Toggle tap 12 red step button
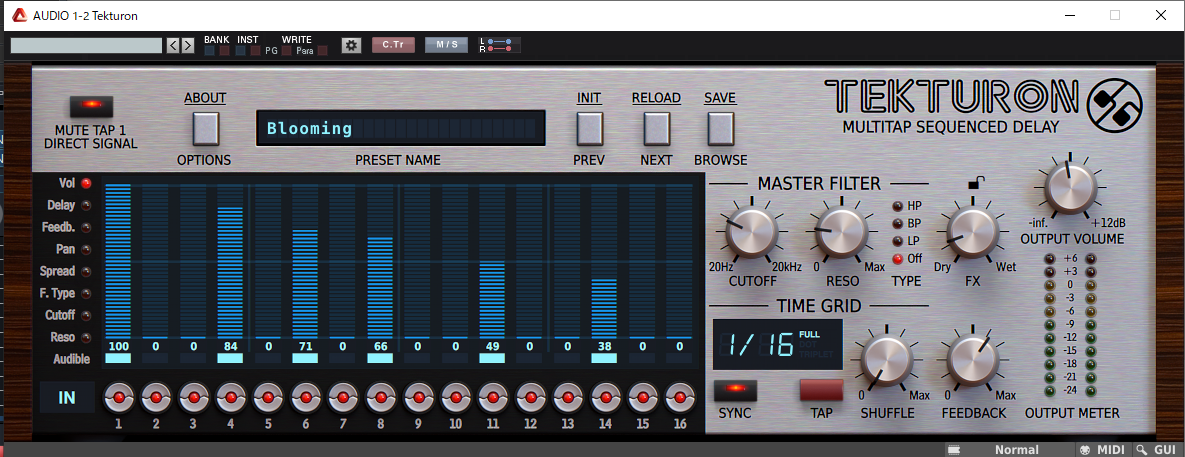Screen dimensions: 1185x457 pos(530,397)
